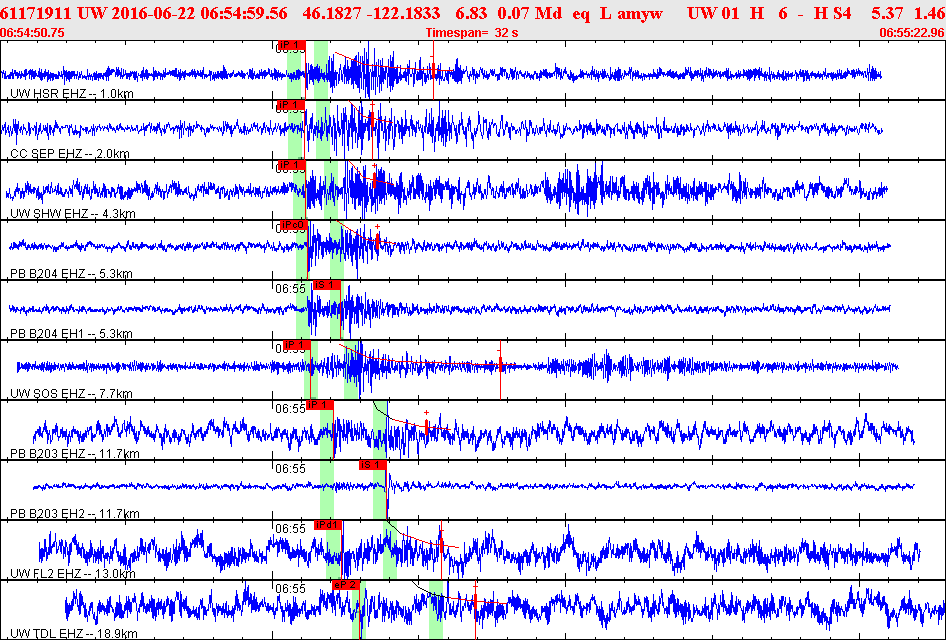Screen dimensions: 946x640
Task: Click the 'PB B204 EHZ -- 5.3km' station label
Action: pos(71,274)
